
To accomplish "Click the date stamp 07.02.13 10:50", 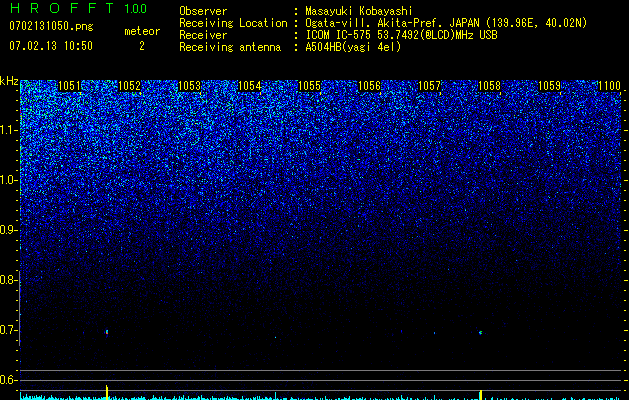I will (x=51, y=46).
